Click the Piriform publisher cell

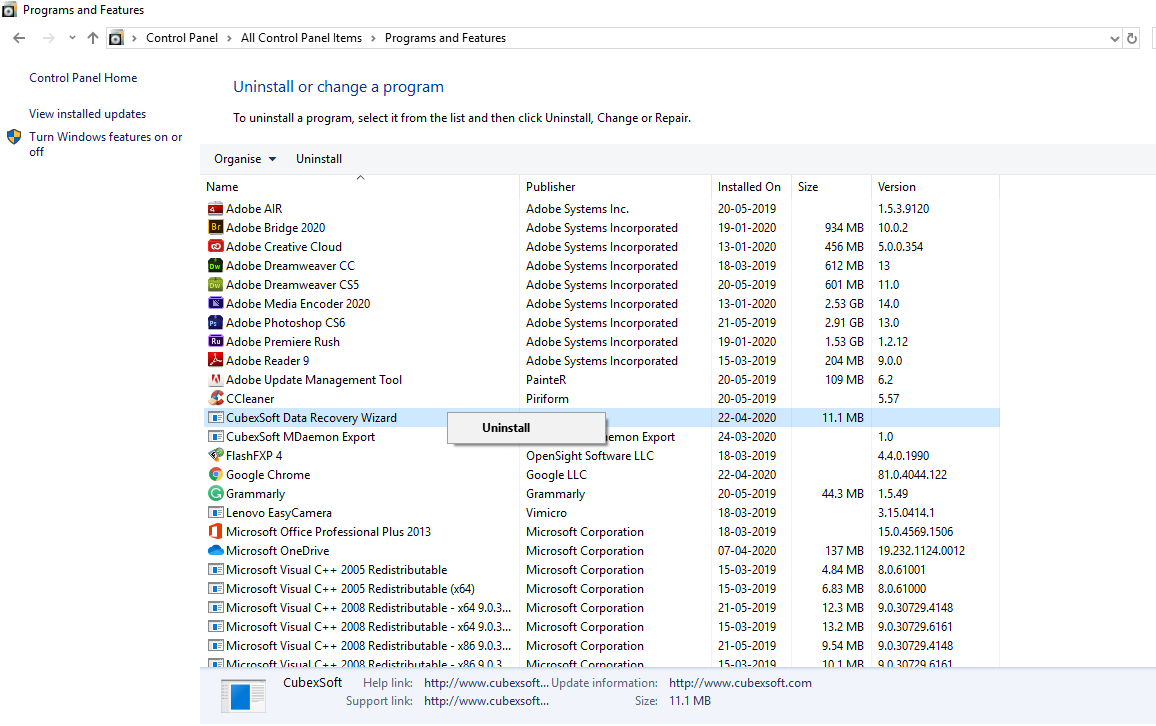coord(547,399)
